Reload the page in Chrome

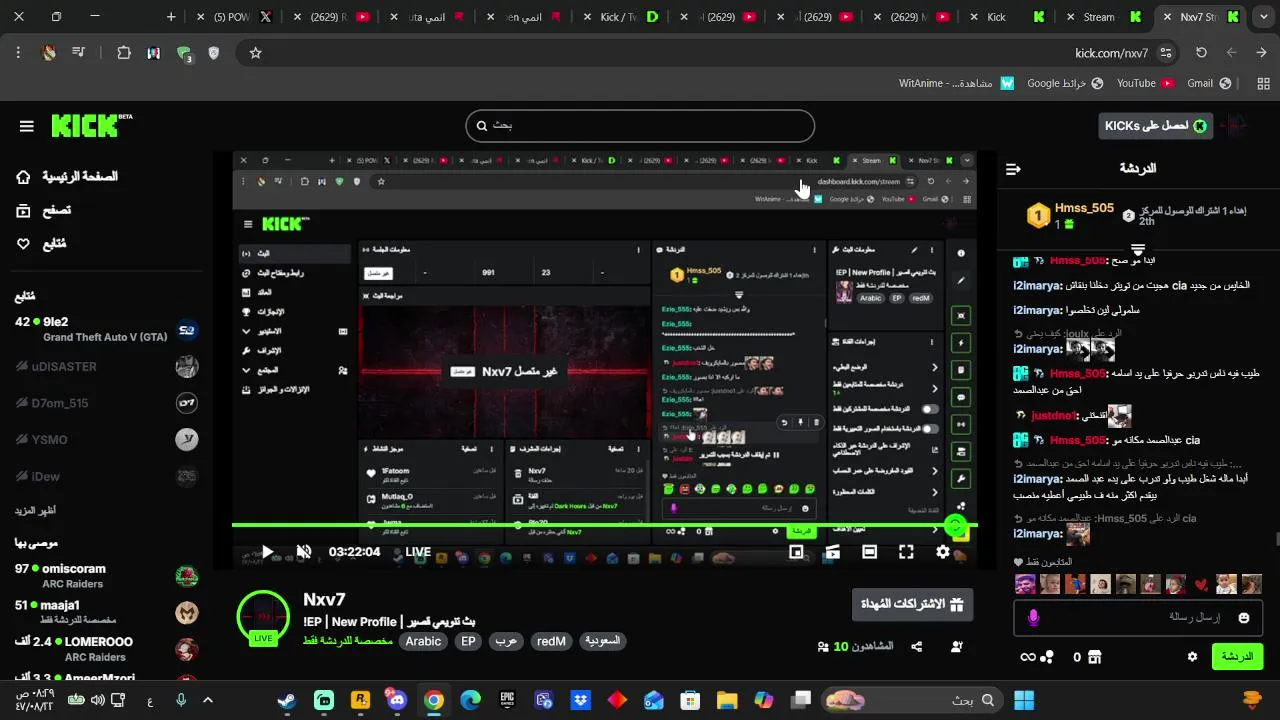click(1201, 53)
